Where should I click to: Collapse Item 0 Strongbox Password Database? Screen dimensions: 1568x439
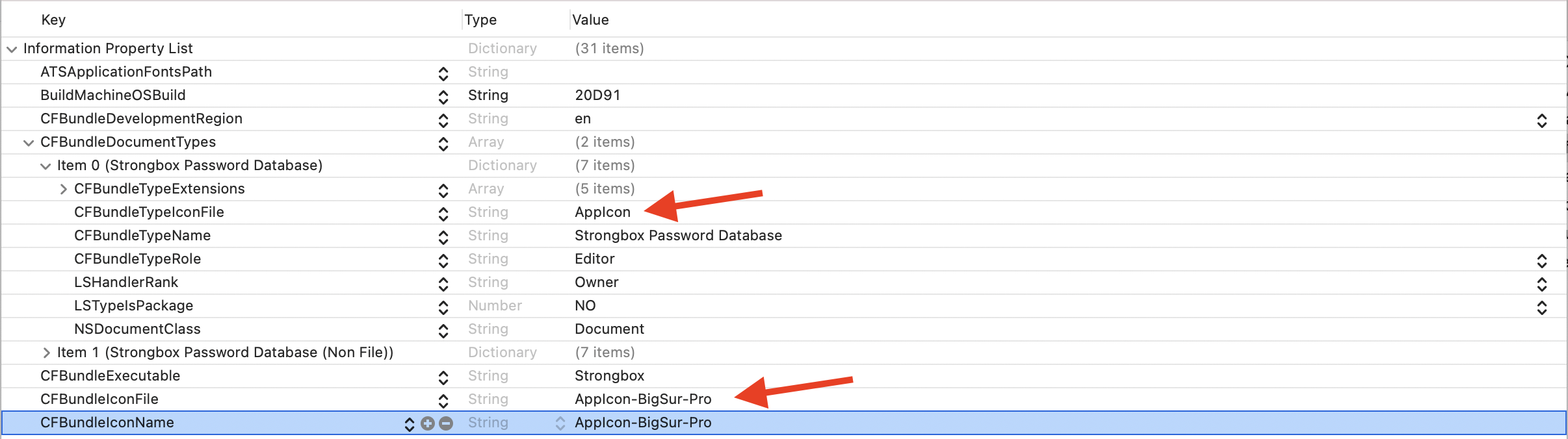click(46, 167)
